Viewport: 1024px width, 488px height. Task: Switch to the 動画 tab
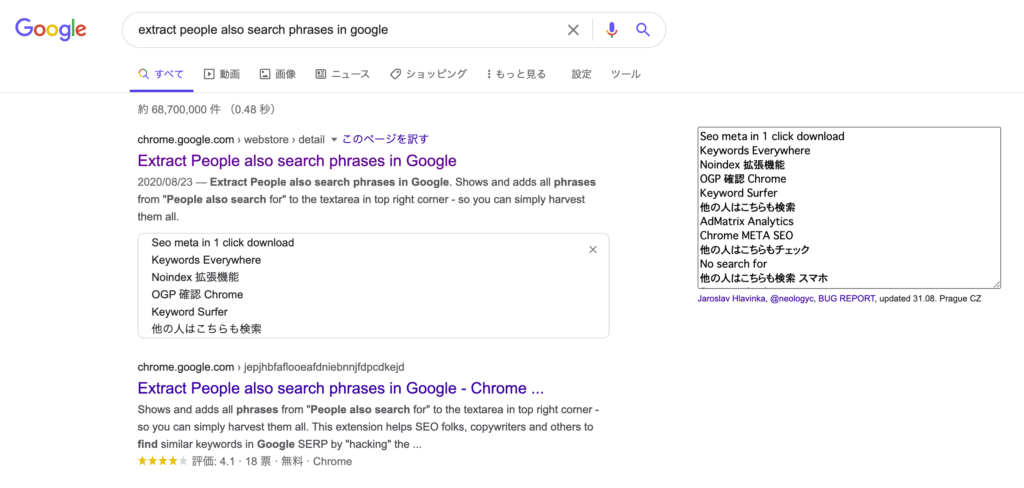tap(222, 74)
